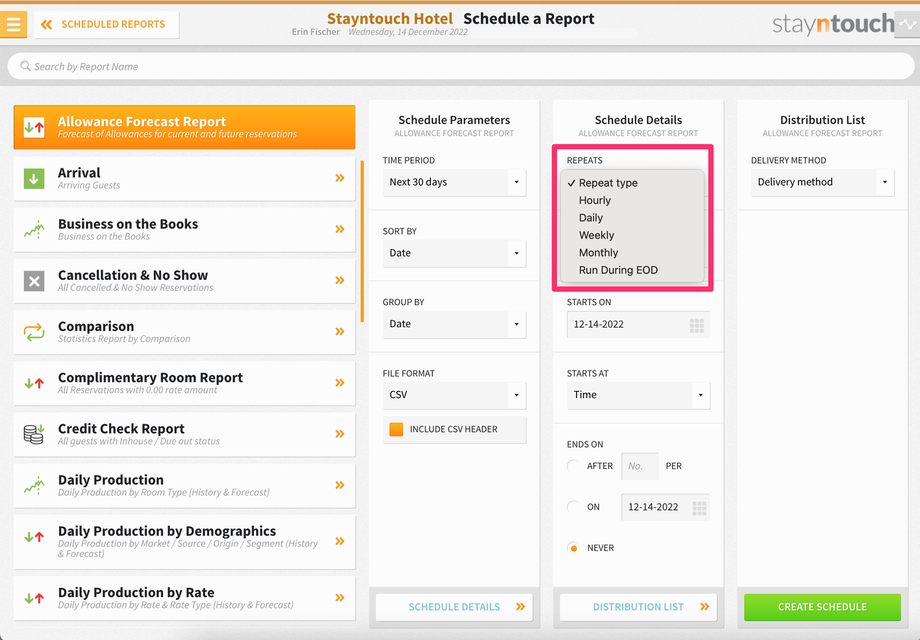Click the Ends On date field
This screenshot has width=920, height=640.
pyautogui.click(x=666, y=507)
